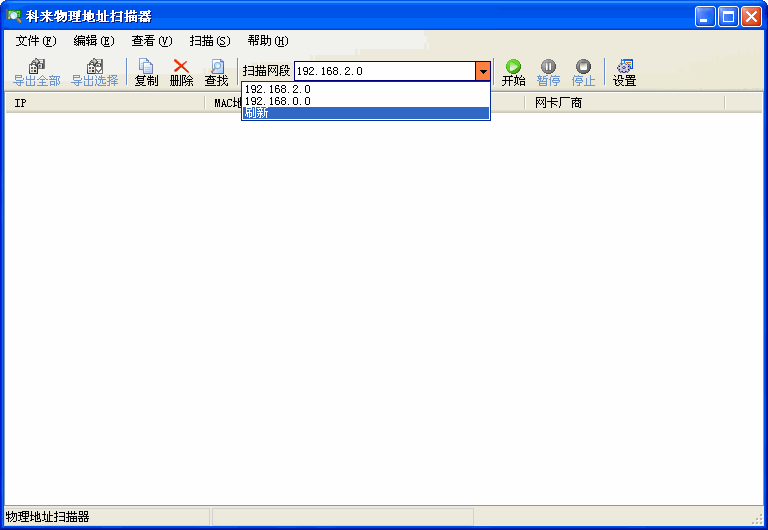Maximize the scanner window

[728, 17]
